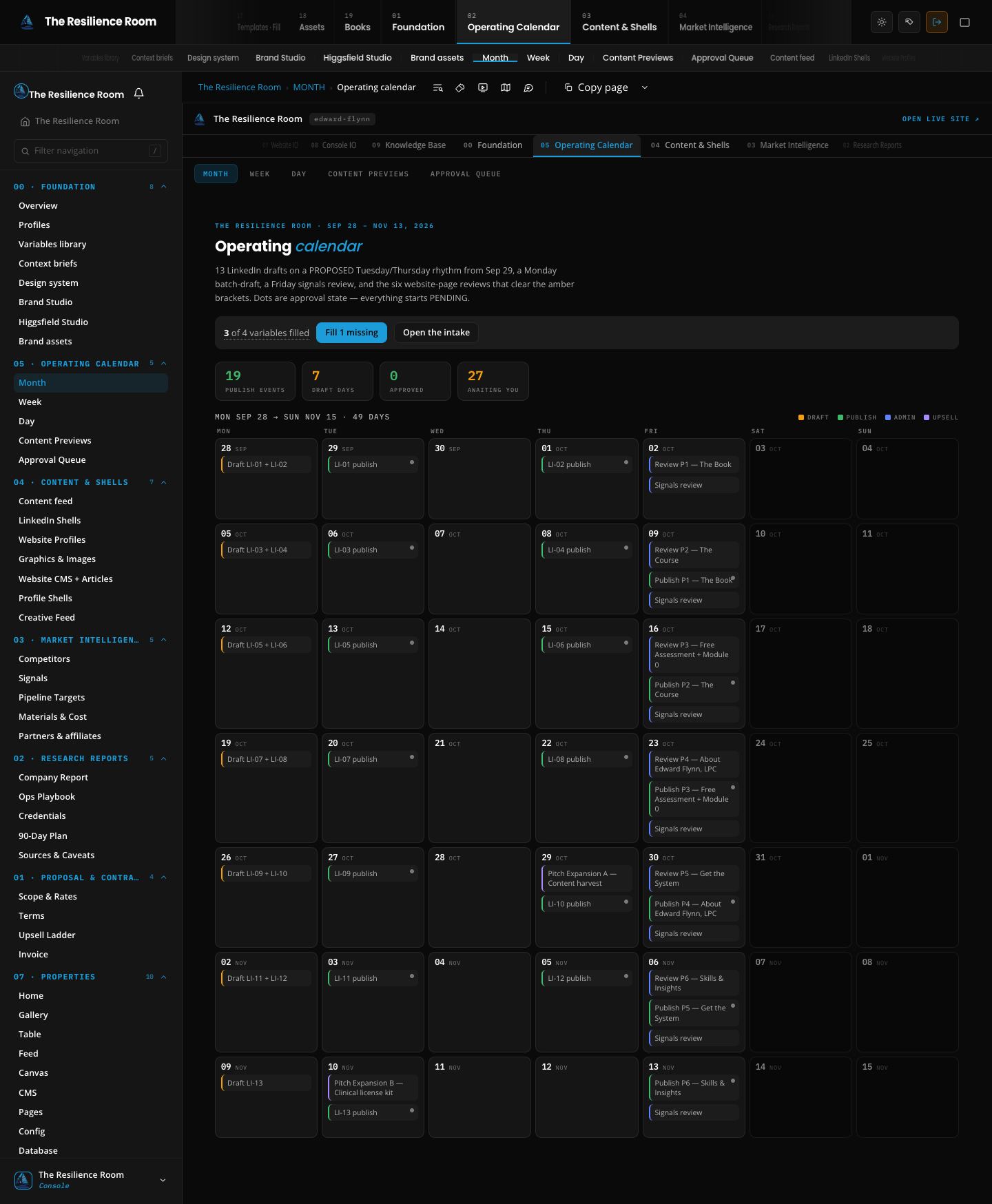This screenshot has width=992, height=1204.
Task: Click the Fill 1 missing button
Action: tap(351, 333)
